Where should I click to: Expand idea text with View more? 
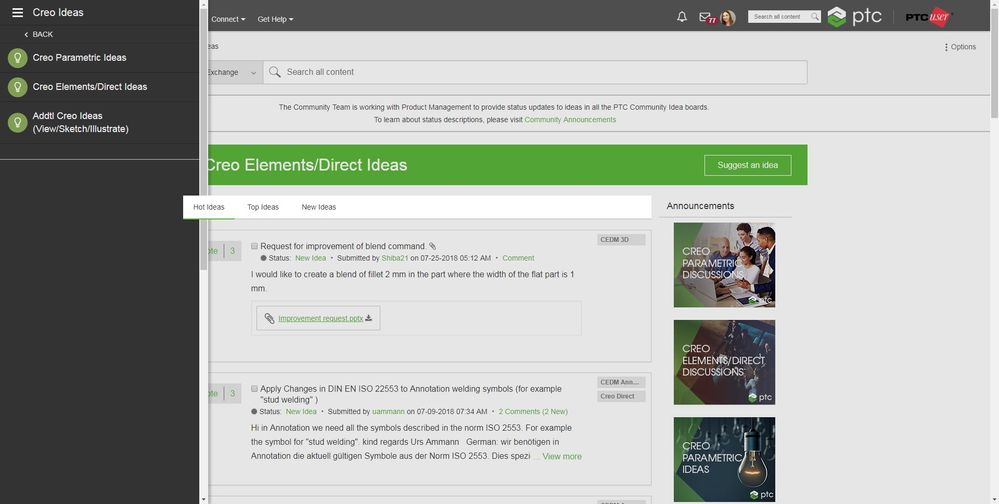[562, 456]
